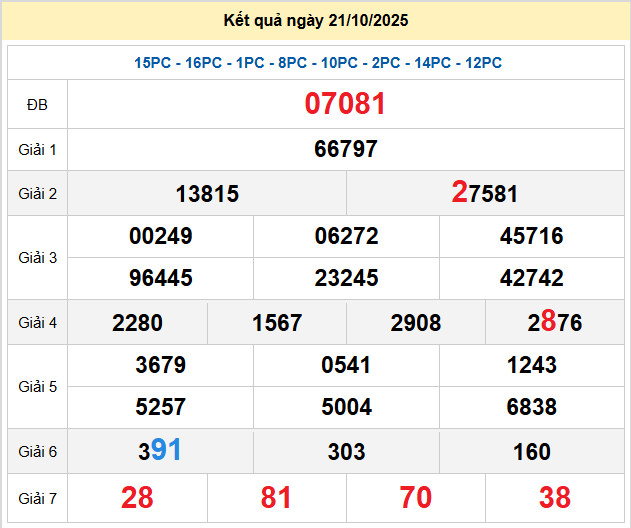Click the Giải 3 number 23245
This screenshot has width=631, height=528.
[346, 278]
